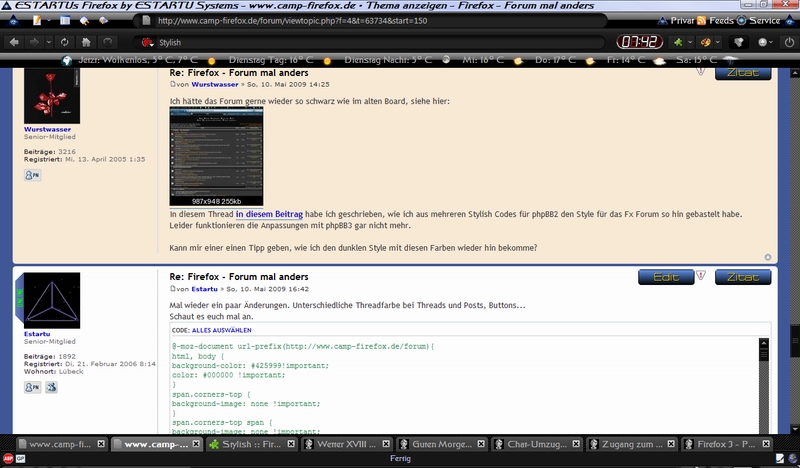Quote Wurstwasser's post with Zitat button
Viewport: 800px width, 468px height.
tap(743, 72)
